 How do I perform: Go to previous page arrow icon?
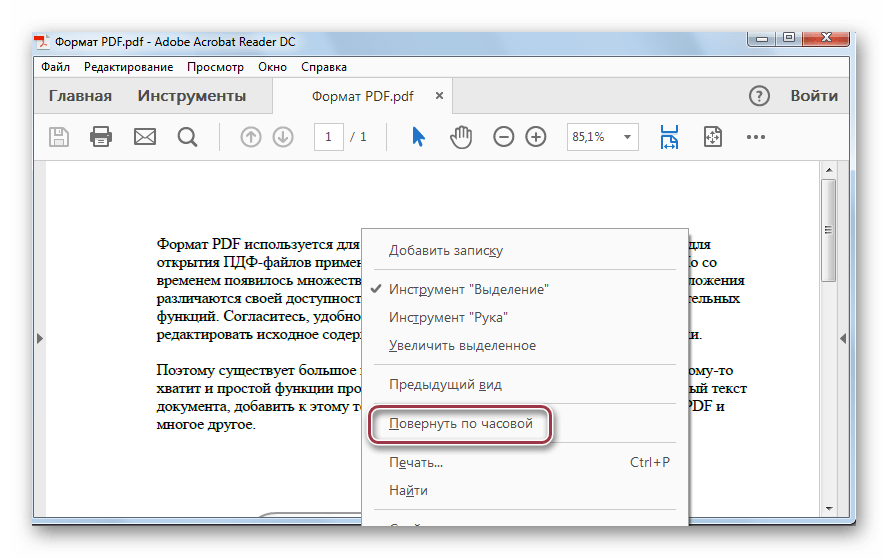coord(250,137)
